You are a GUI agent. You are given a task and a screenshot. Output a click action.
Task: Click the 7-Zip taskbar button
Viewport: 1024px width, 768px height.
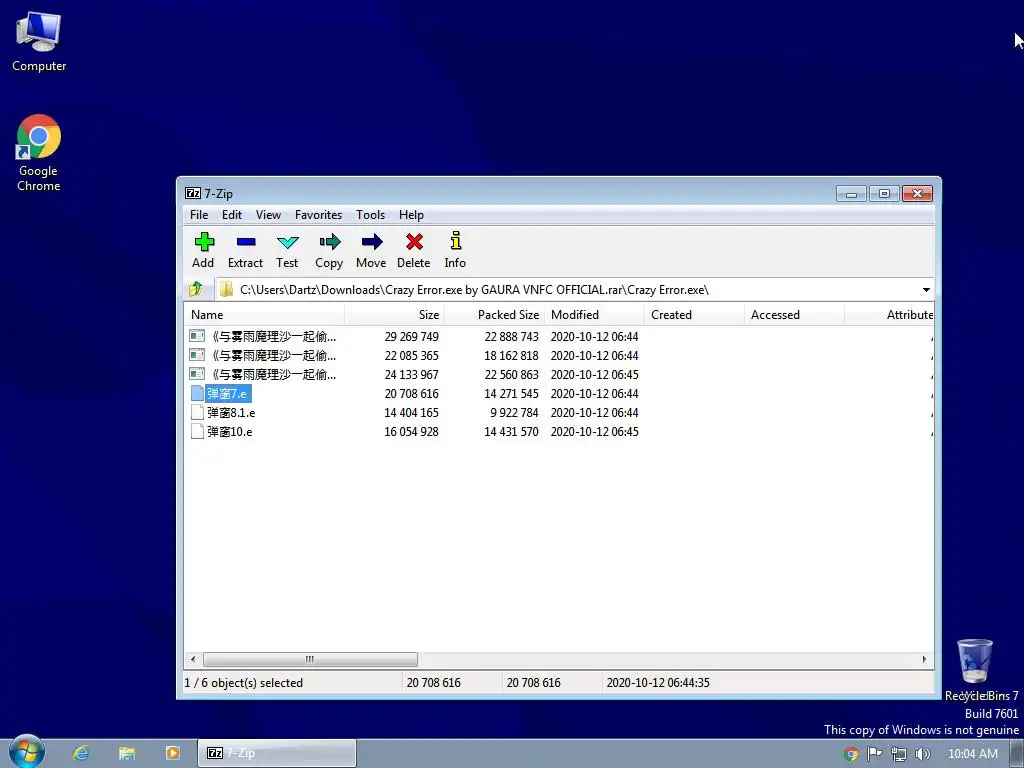pyautogui.click(x=277, y=753)
